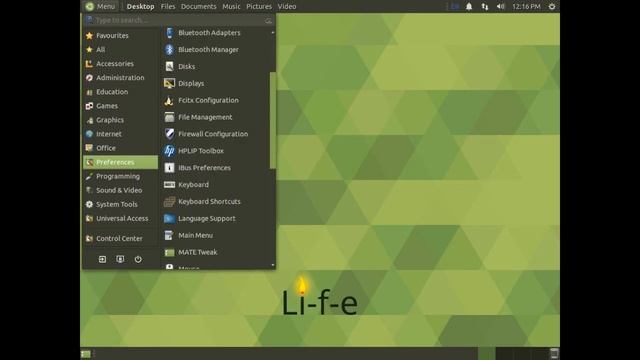Launch HPLIP Toolbox hp icon
This screenshot has height=360, width=640.
click(169, 151)
